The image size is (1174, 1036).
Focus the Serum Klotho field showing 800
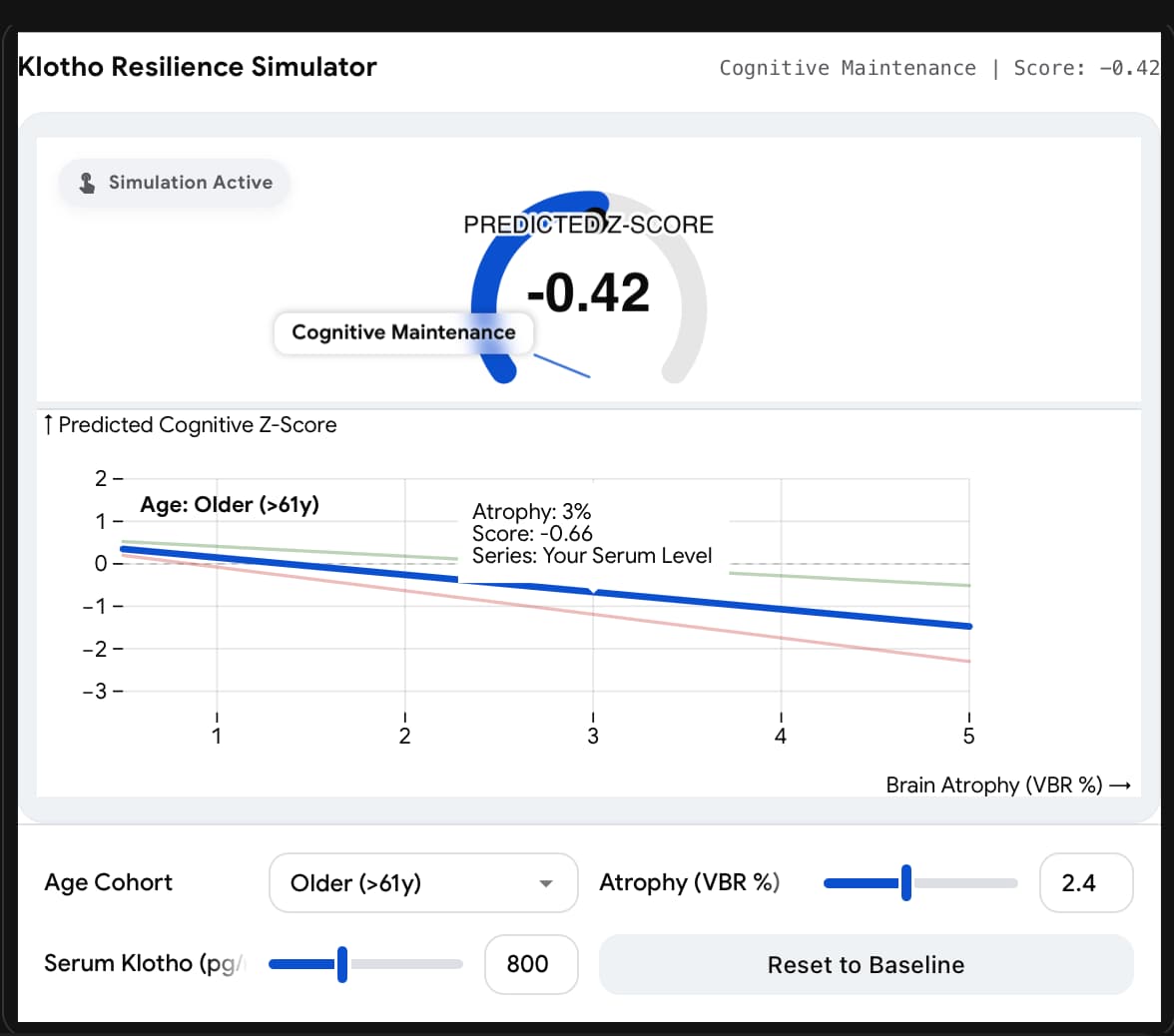click(530, 964)
